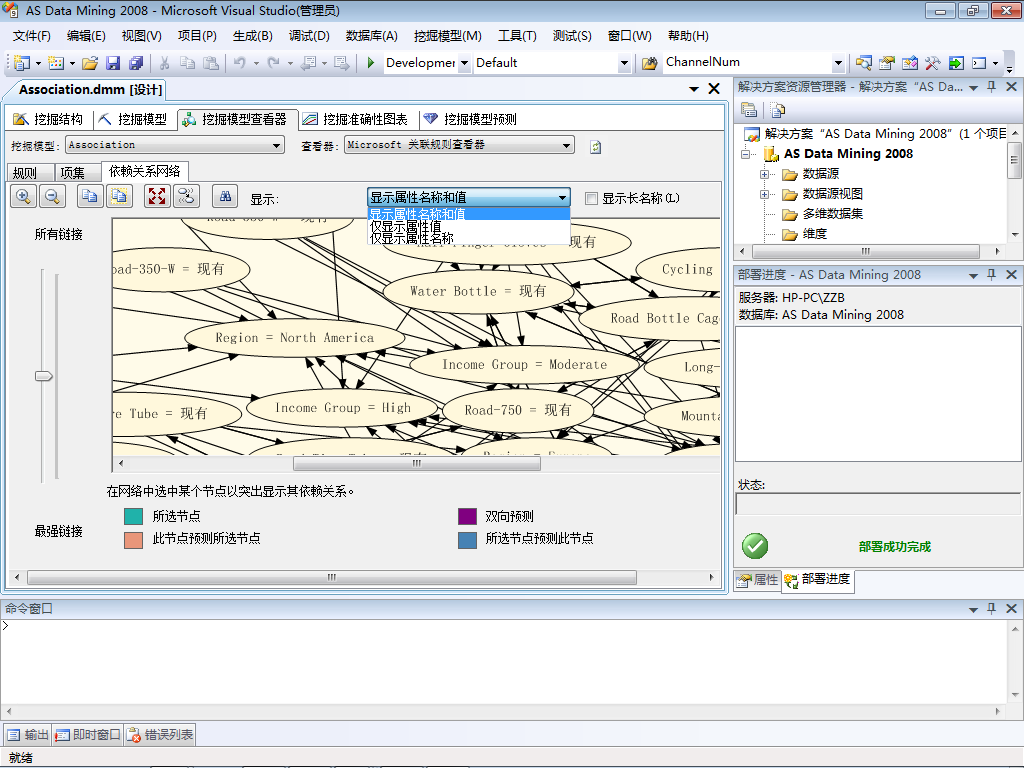Click the Open File folder icon

click(90, 63)
